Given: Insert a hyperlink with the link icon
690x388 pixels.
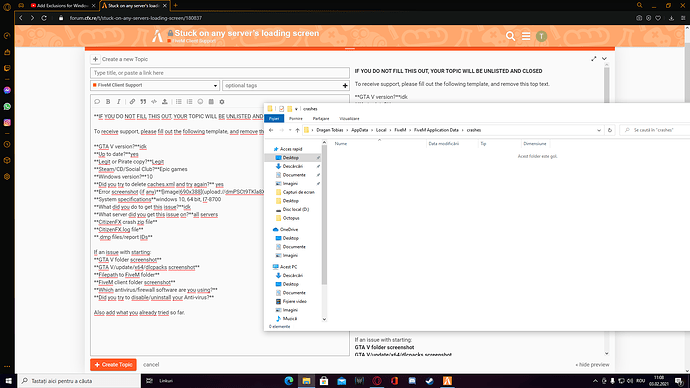Looking at the screenshot, I should (132, 102).
